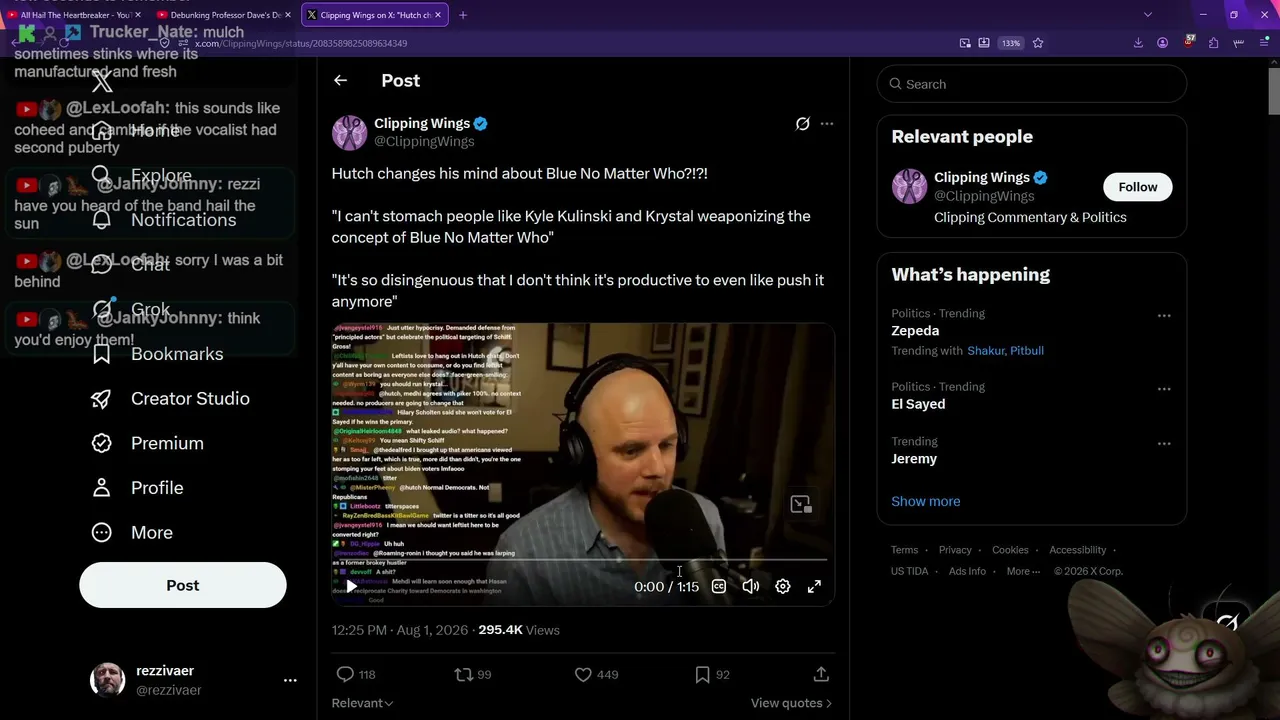The height and width of the screenshot is (720, 1280).
Task: Open the Premium page from sidebar
Action: [147, 443]
